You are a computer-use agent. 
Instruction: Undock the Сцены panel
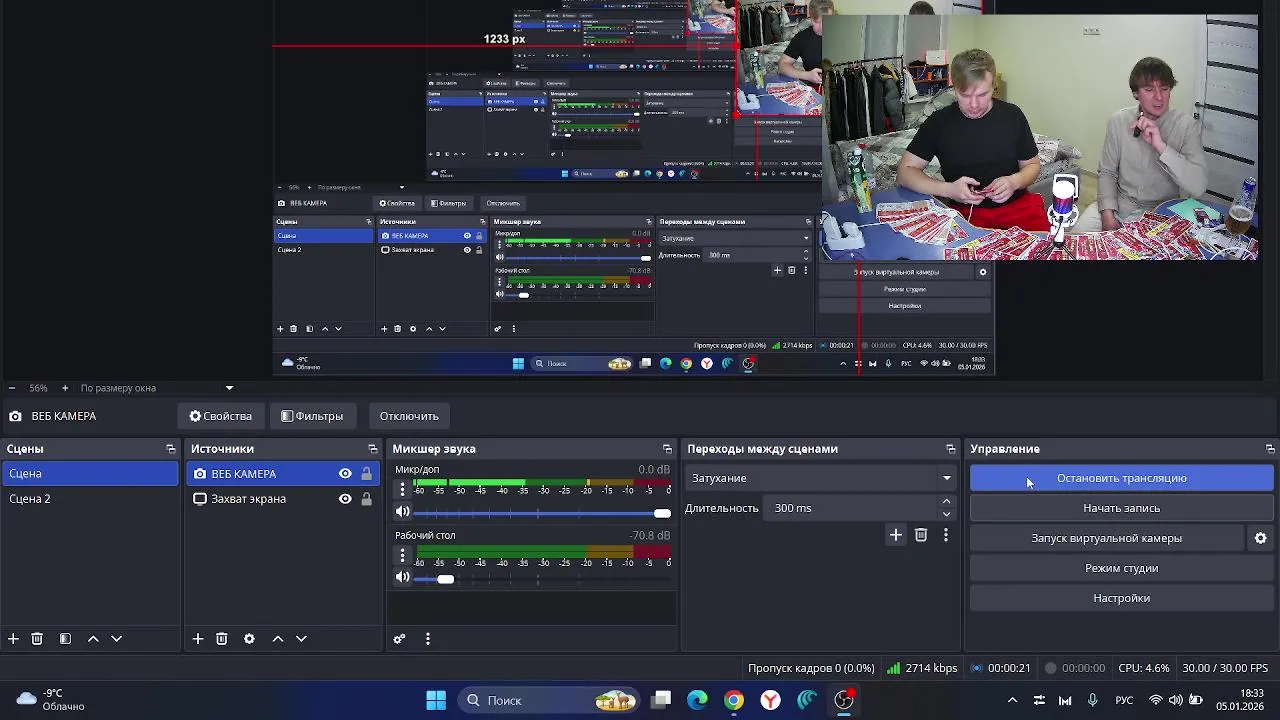point(171,449)
